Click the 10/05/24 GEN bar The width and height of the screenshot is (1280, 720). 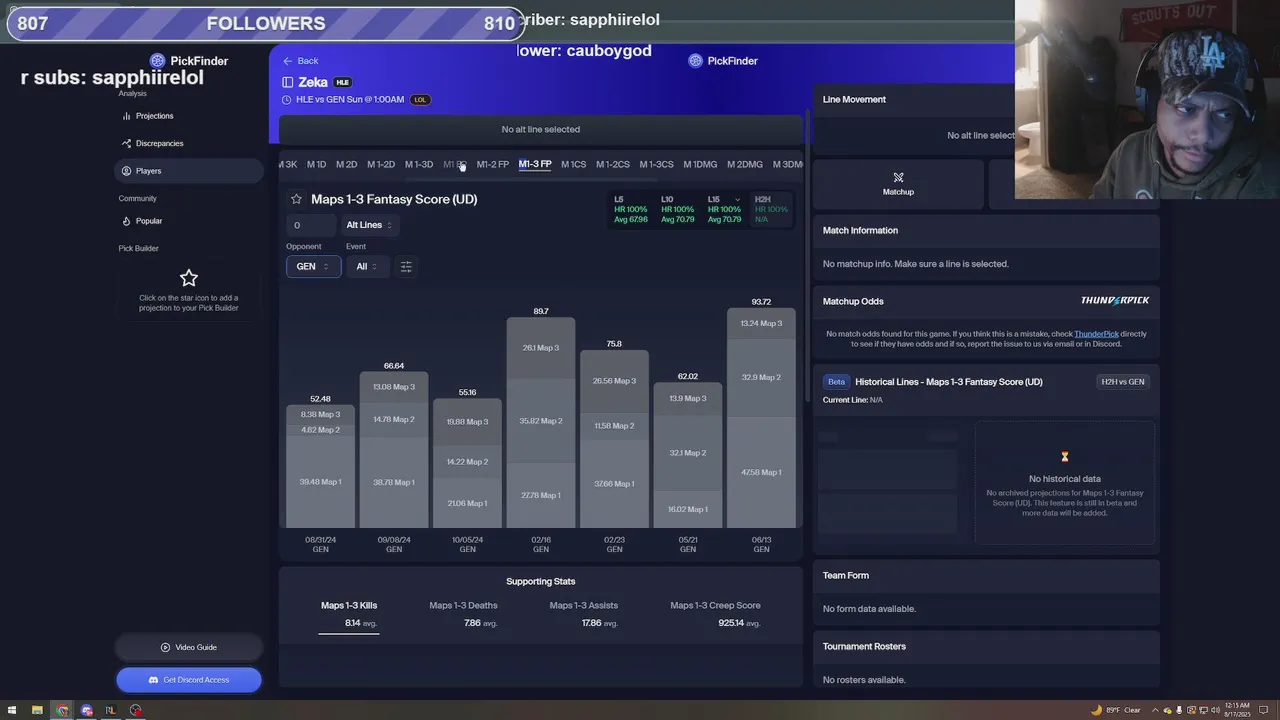[x=467, y=463]
